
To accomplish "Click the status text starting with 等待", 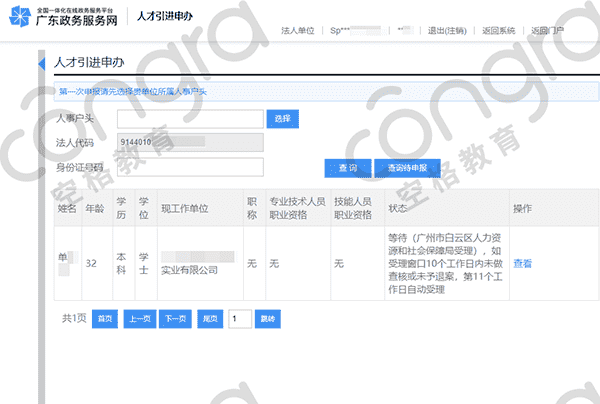I will pos(445,263).
